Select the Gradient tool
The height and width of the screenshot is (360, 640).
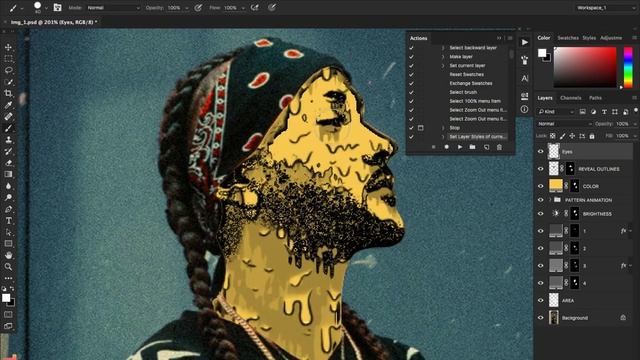pyautogui.click(x=8, y=174)
